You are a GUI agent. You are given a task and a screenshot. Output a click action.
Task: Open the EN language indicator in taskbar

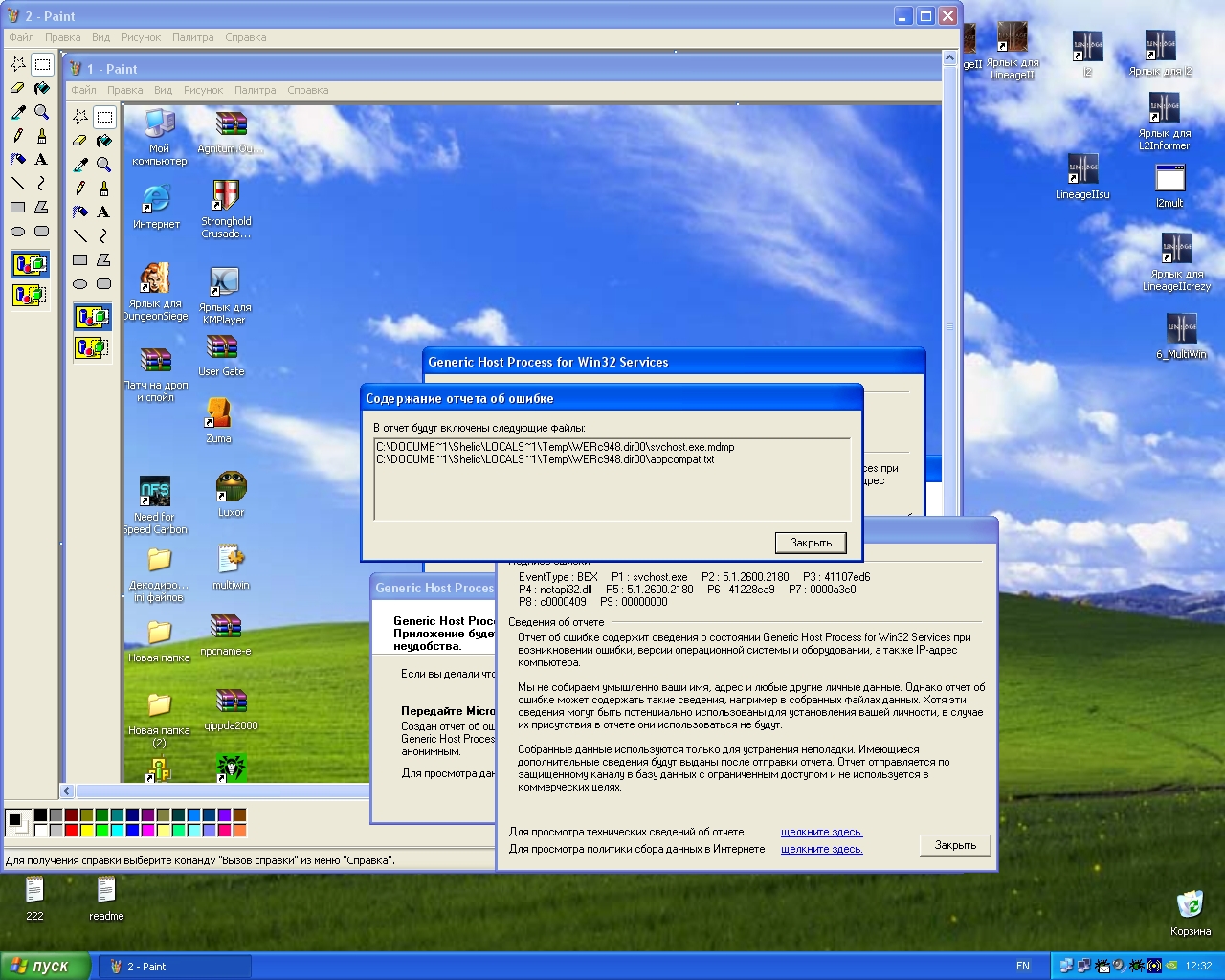point(1023,967)
